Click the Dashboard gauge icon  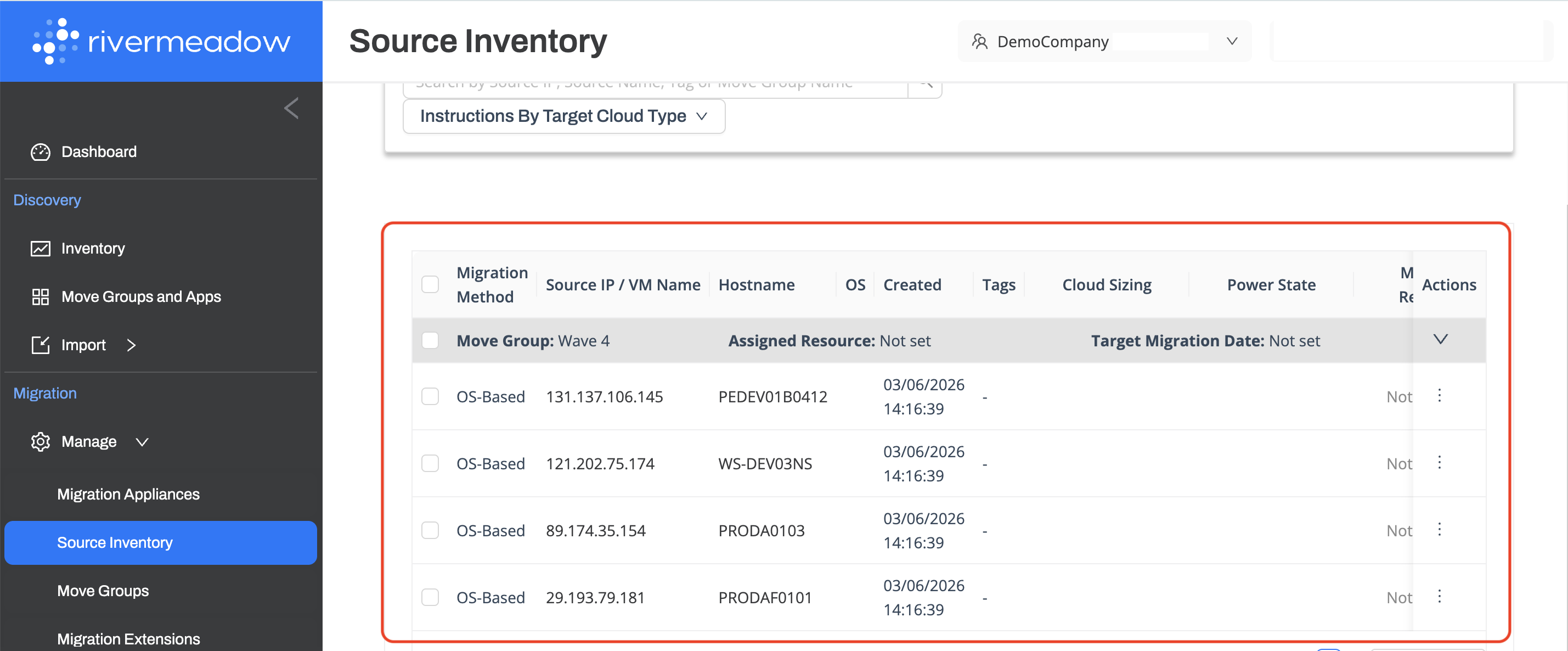click(40, 151)
